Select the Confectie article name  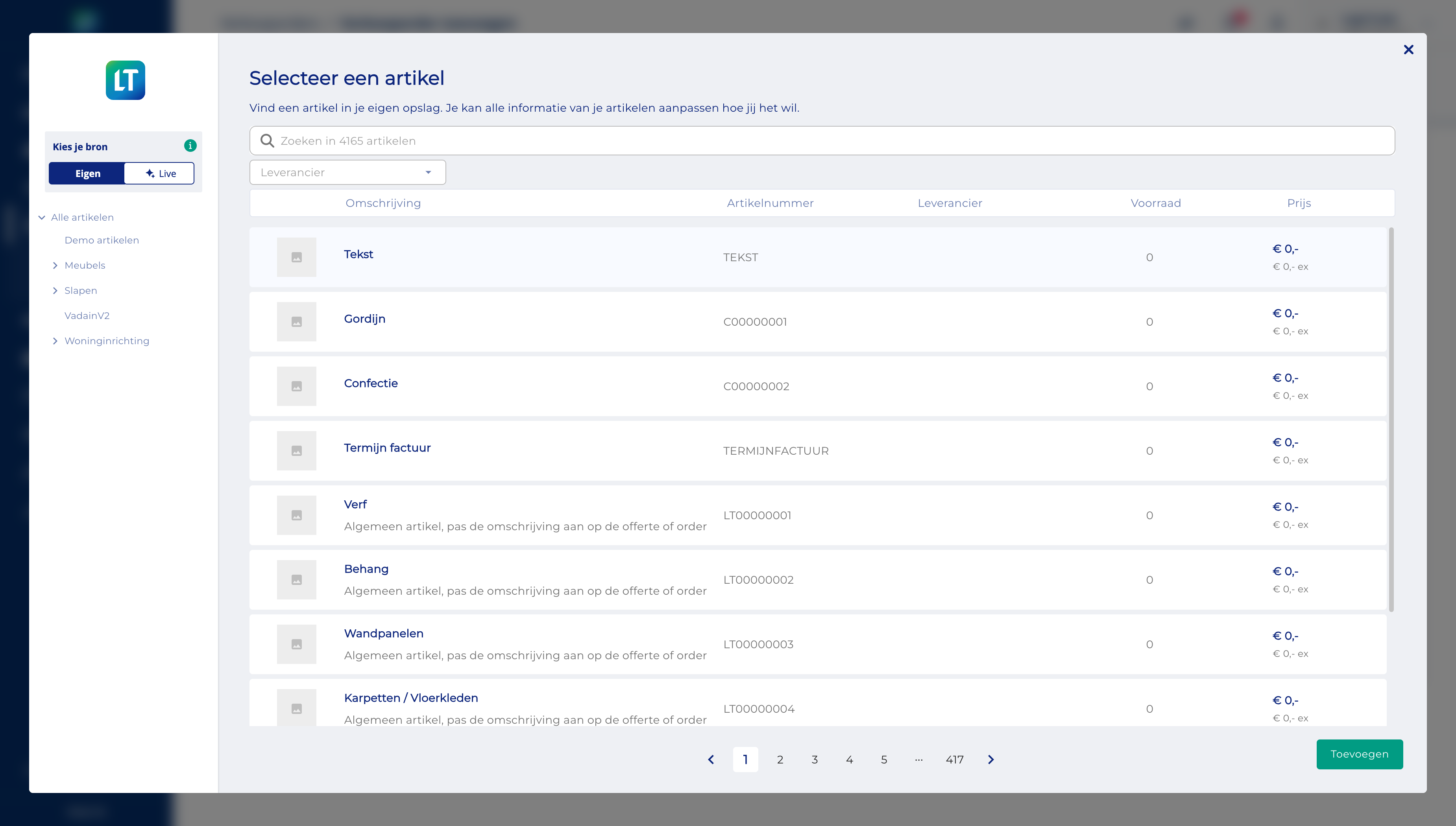click(x=371, y=383)
